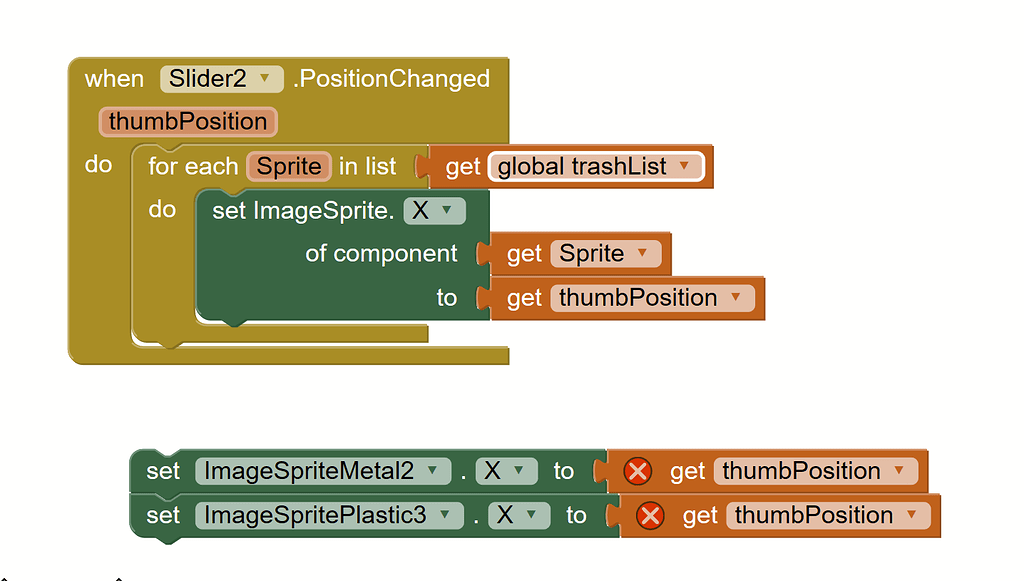Expand the X property dropdown in set ImageSprite block
The width and height of the screenshot is (1024, 581).
point(446,211)
